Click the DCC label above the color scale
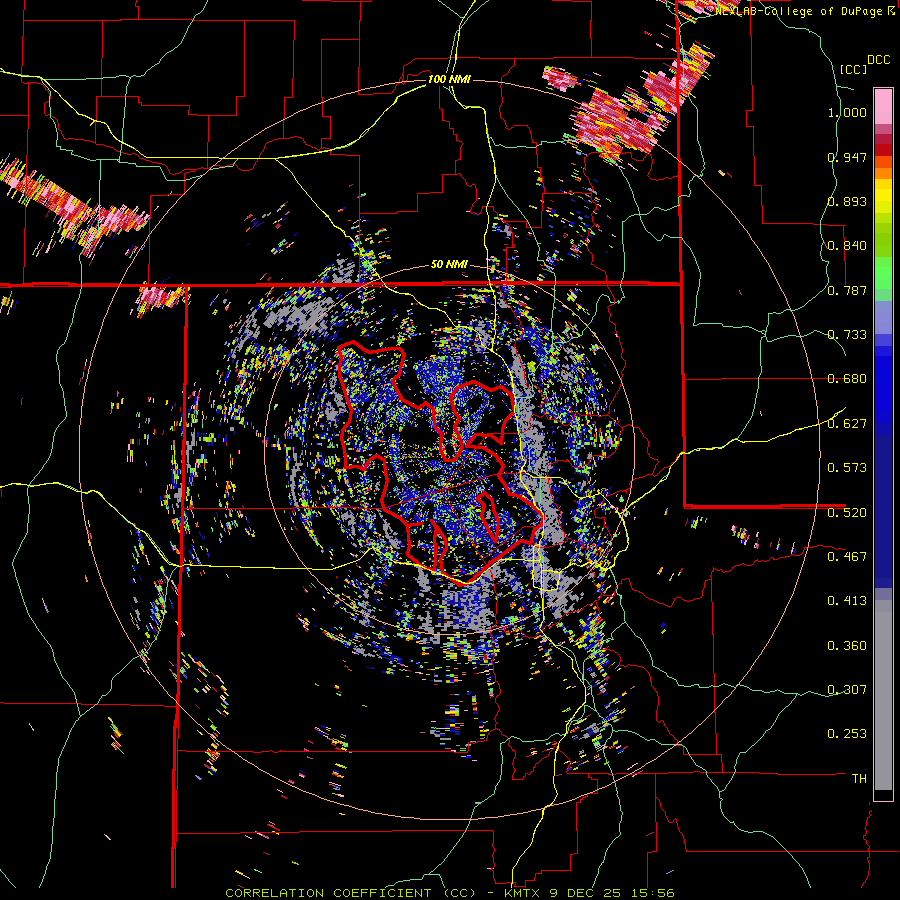The image size is (900, 900). (878, 60)
